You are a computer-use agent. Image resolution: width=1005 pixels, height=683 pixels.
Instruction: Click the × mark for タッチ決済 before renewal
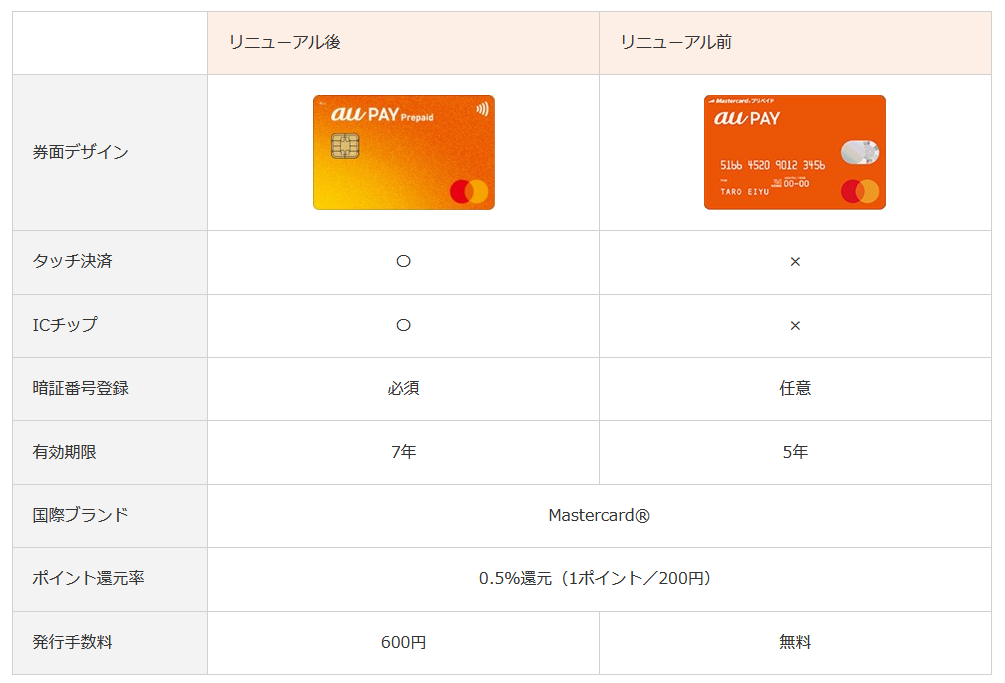795,262
